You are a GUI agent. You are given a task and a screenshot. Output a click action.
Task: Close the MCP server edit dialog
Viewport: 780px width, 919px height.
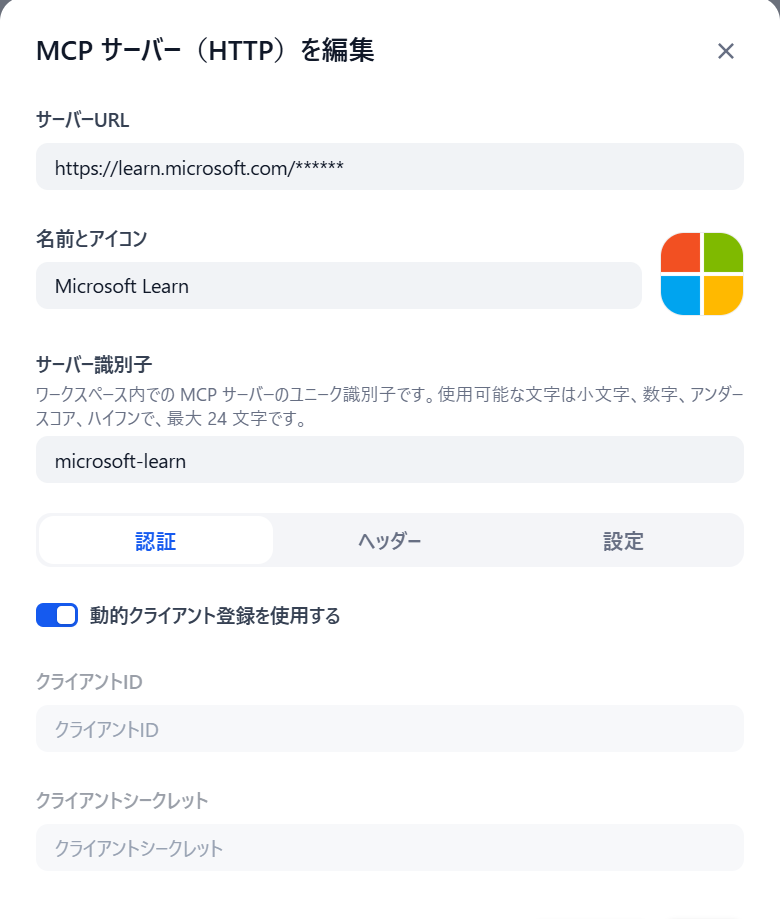[726, 52]
